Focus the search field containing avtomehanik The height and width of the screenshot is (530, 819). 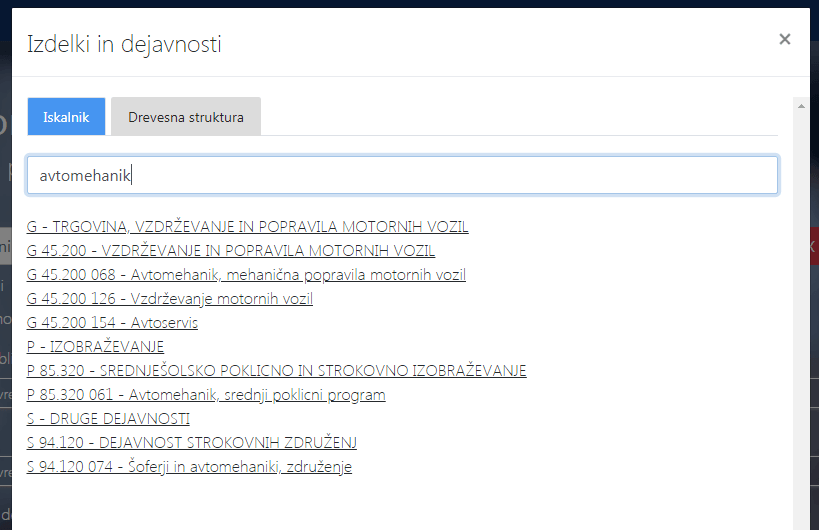[402, 175]
